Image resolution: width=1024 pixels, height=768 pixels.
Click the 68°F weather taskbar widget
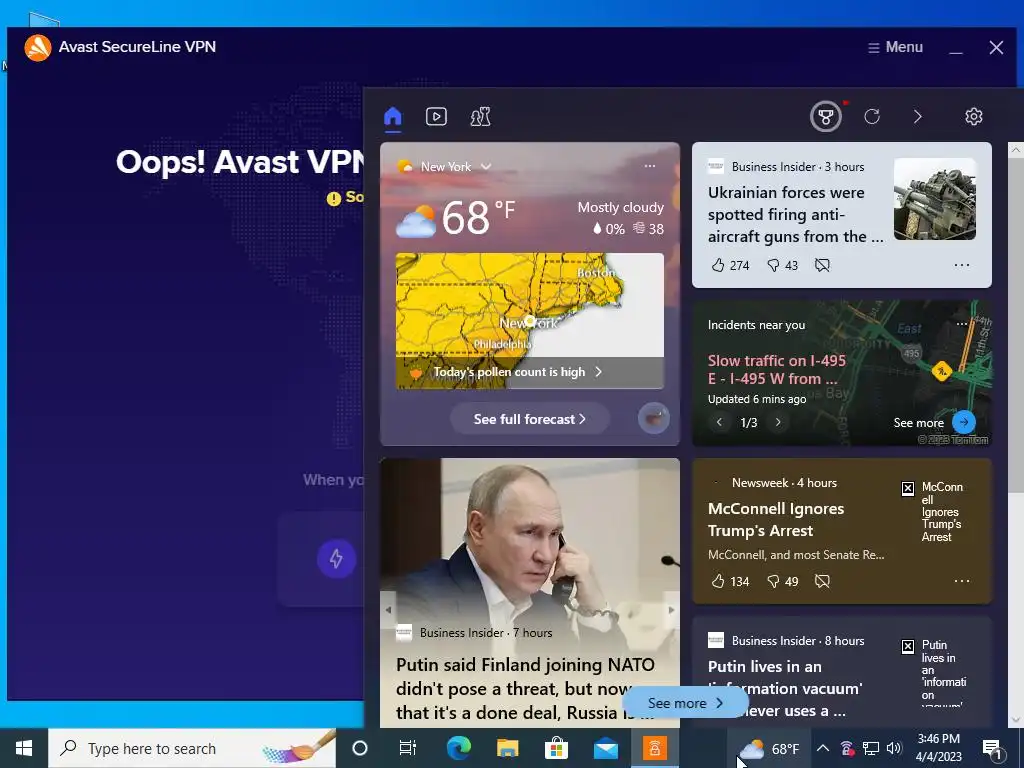coord(769,748)
